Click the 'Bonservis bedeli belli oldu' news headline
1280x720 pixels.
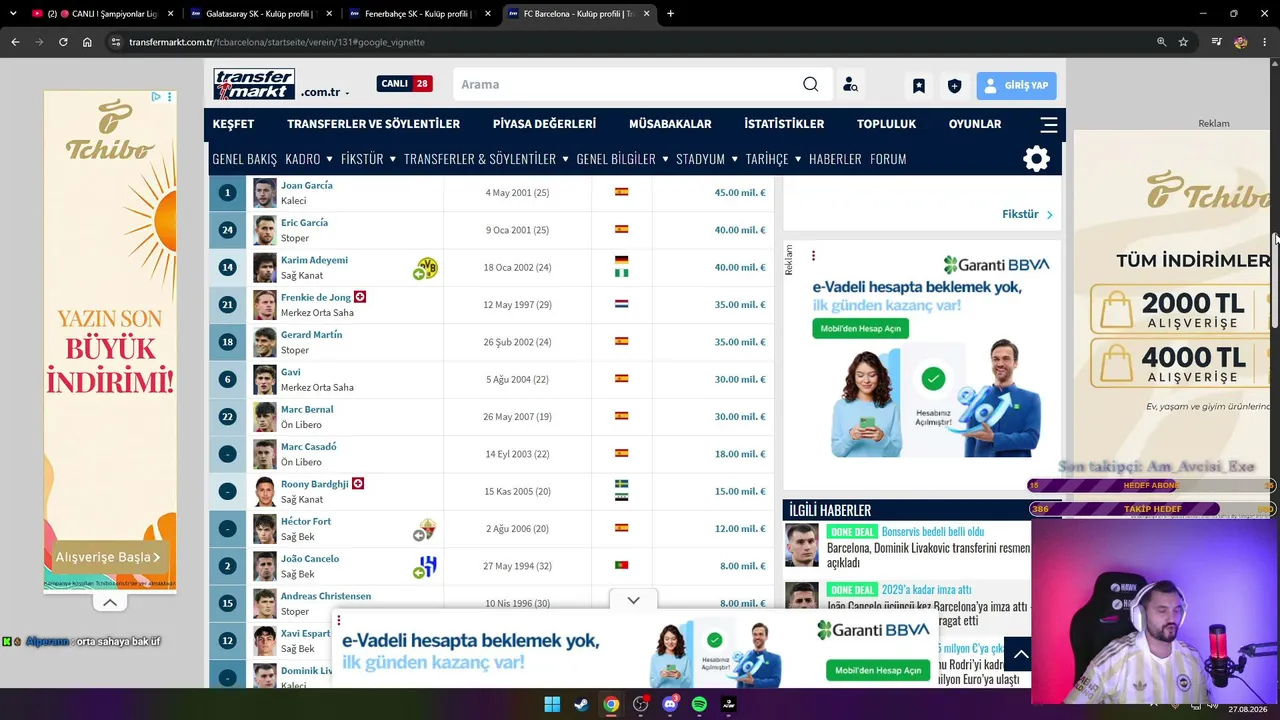tap(933, 532)
